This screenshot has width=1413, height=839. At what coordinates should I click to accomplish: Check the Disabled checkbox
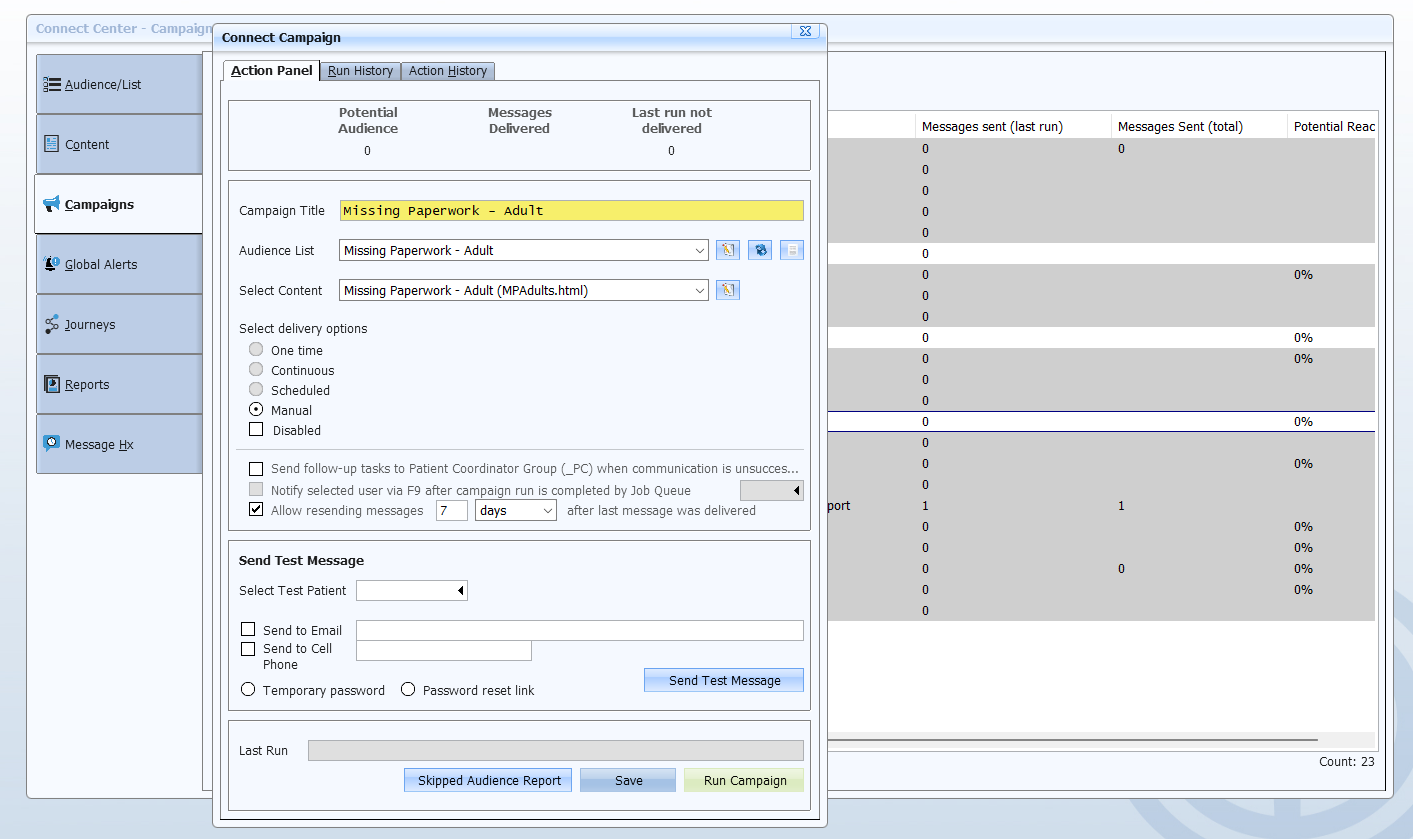click(256, 430)
